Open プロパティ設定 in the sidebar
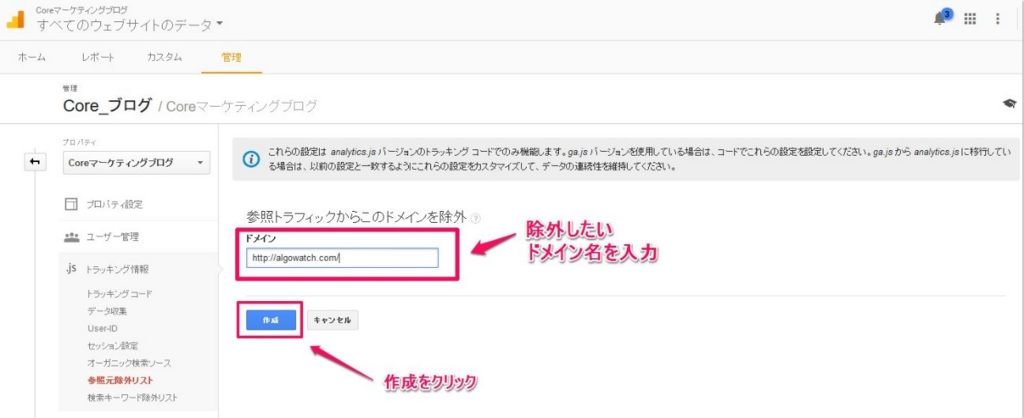1024x418 pixels. [114, 204]
